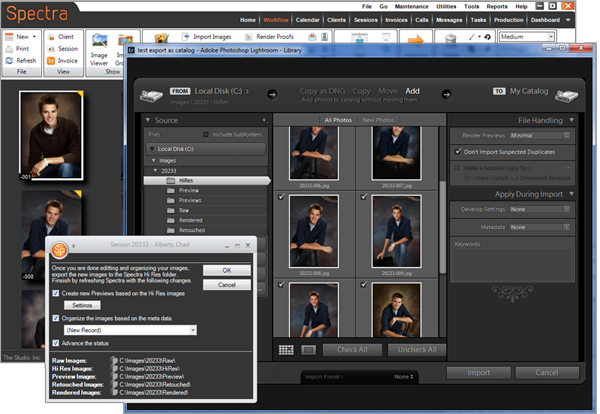This screenshot has width=600, height=414.
Task: Click the destination drive icon beside My Catalog
Action: [x=566, y=96]
